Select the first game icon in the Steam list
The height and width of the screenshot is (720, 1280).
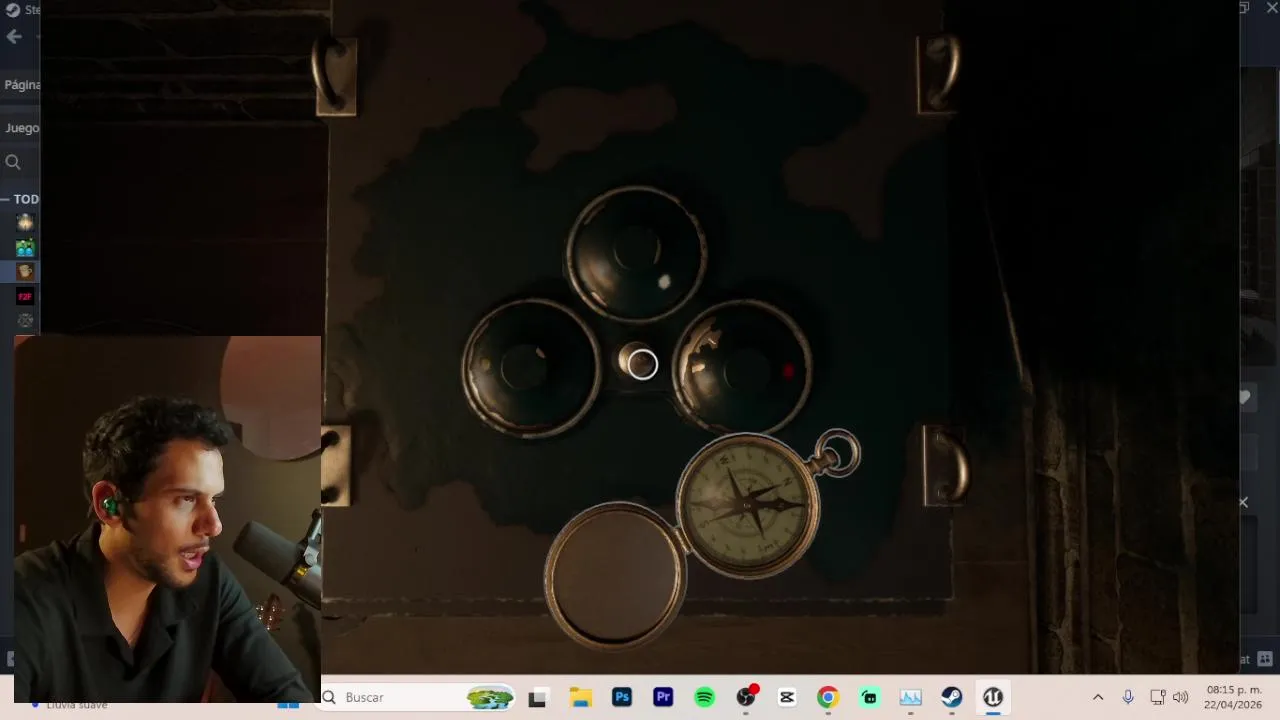point(25,222)
